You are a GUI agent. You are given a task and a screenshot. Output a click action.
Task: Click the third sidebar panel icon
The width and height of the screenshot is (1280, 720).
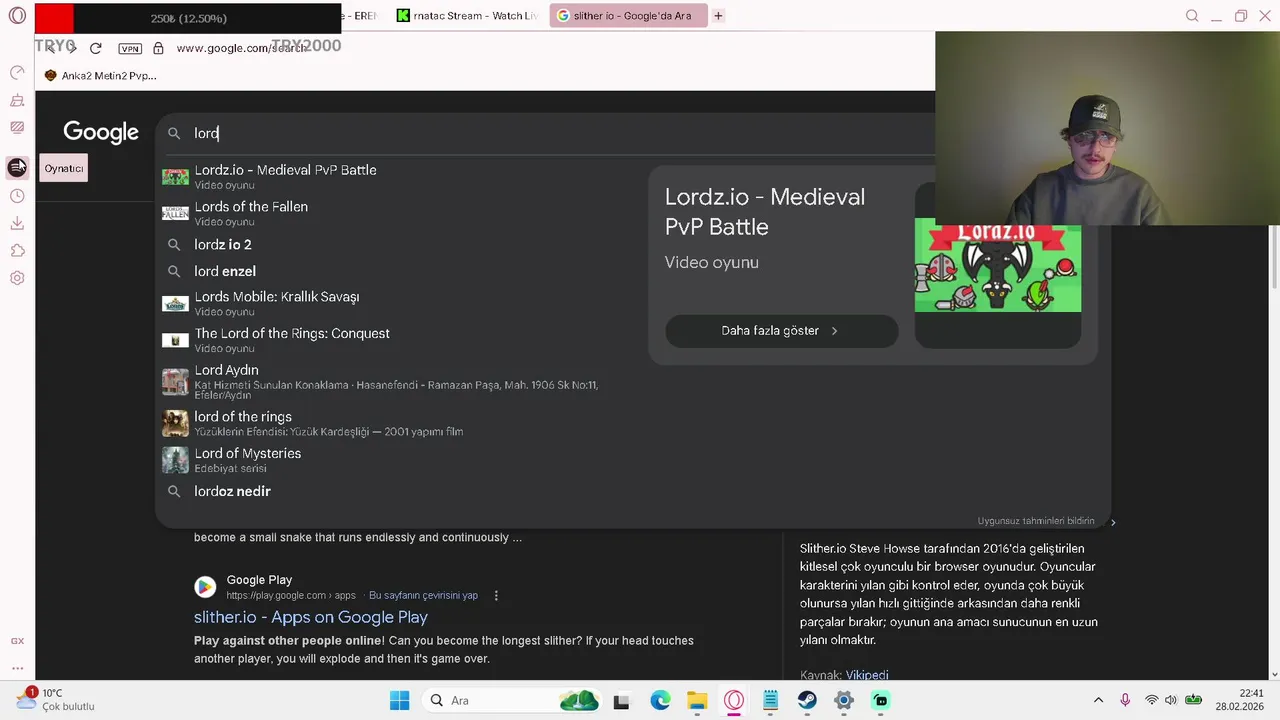(x=17, y=127)
